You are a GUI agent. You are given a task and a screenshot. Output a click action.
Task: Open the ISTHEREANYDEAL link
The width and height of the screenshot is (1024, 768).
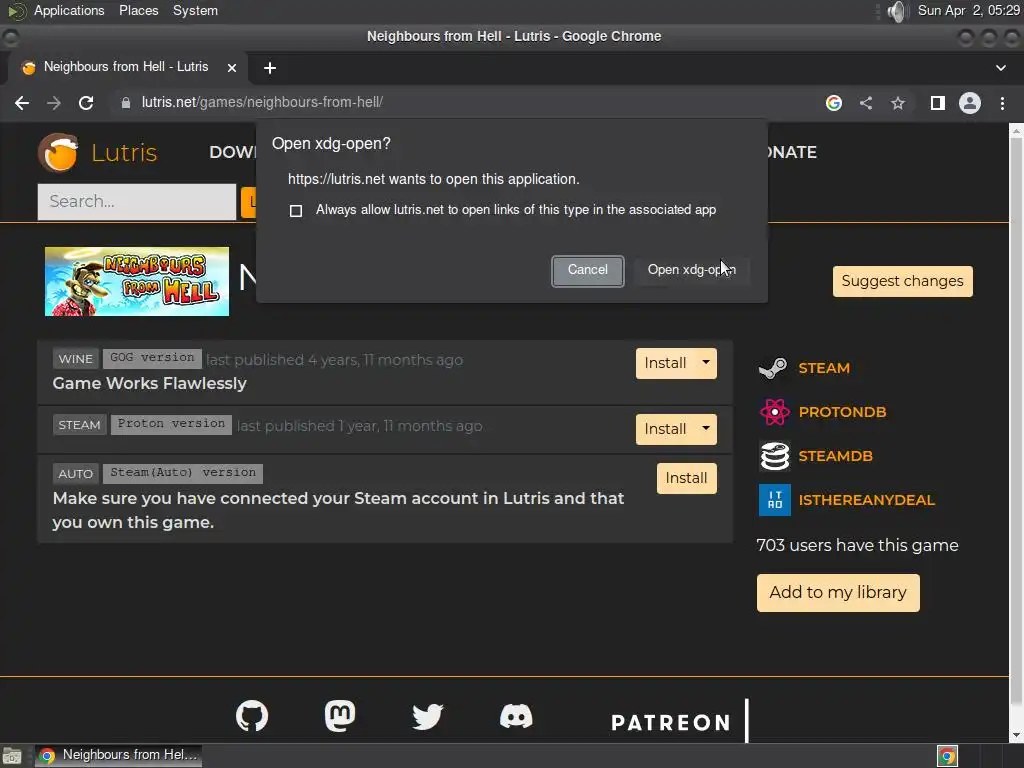867,500
